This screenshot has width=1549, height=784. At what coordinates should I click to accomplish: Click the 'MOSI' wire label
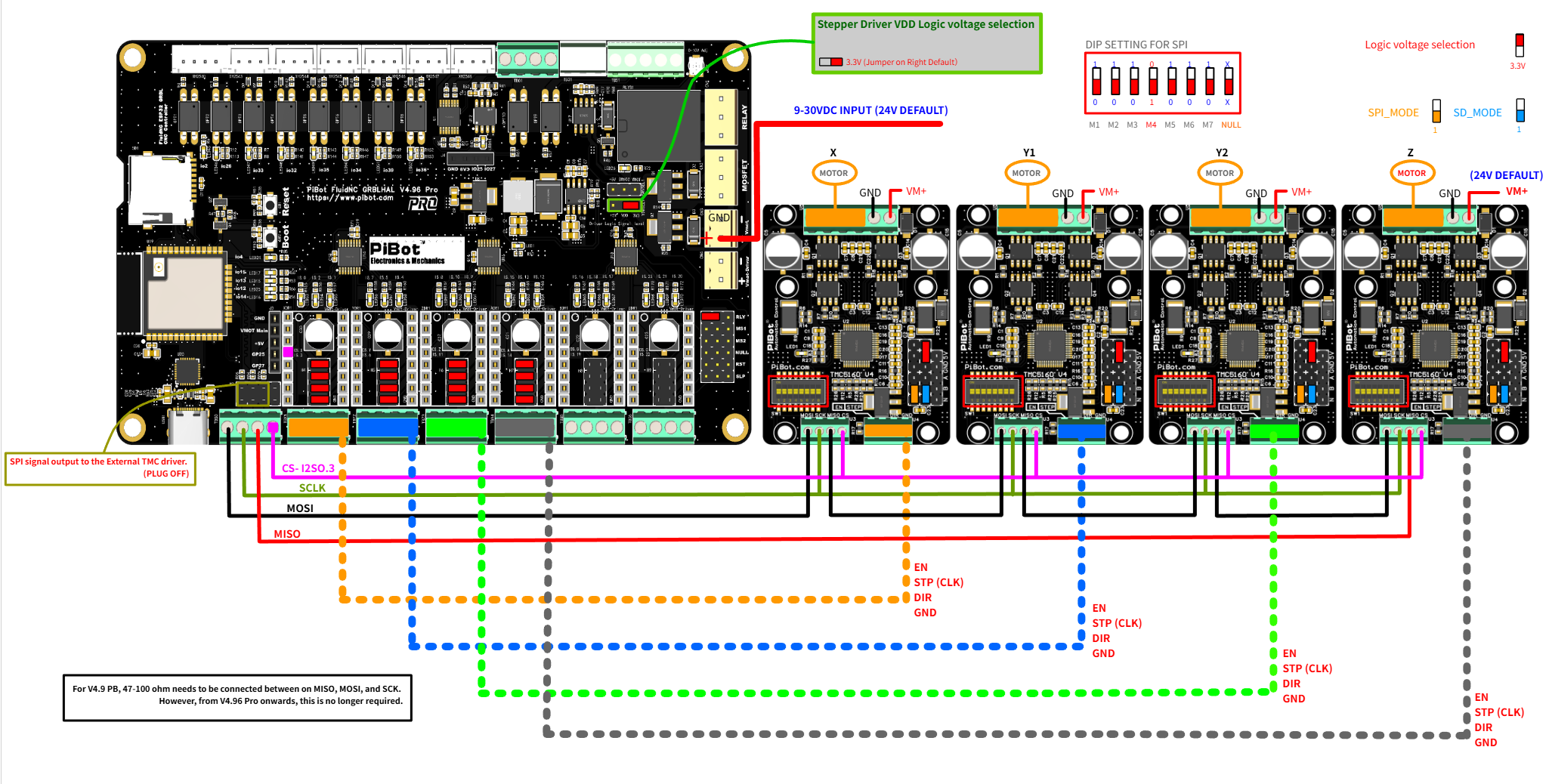pos(300,508)
